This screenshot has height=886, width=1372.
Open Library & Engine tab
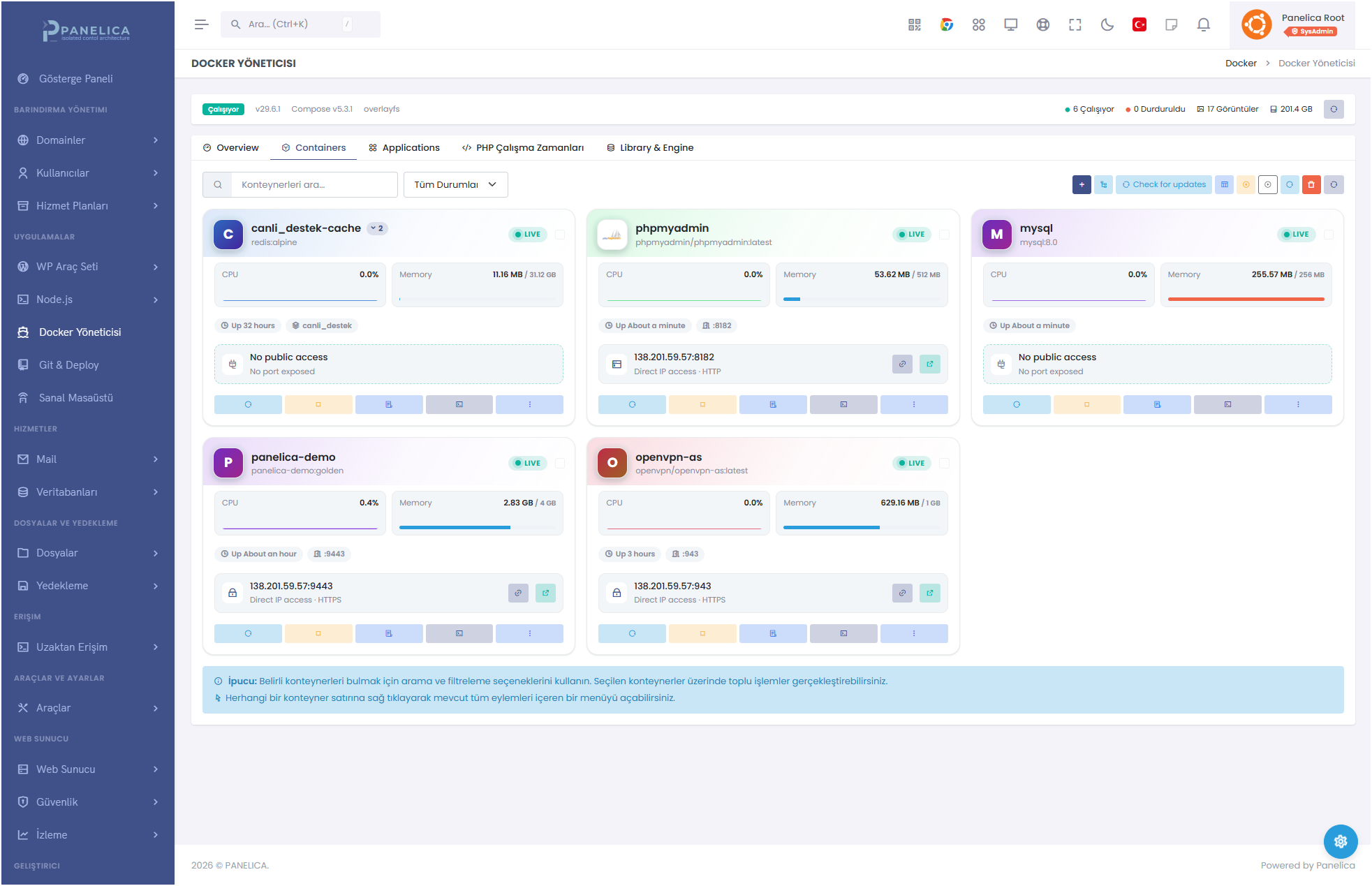click(650, 147)
